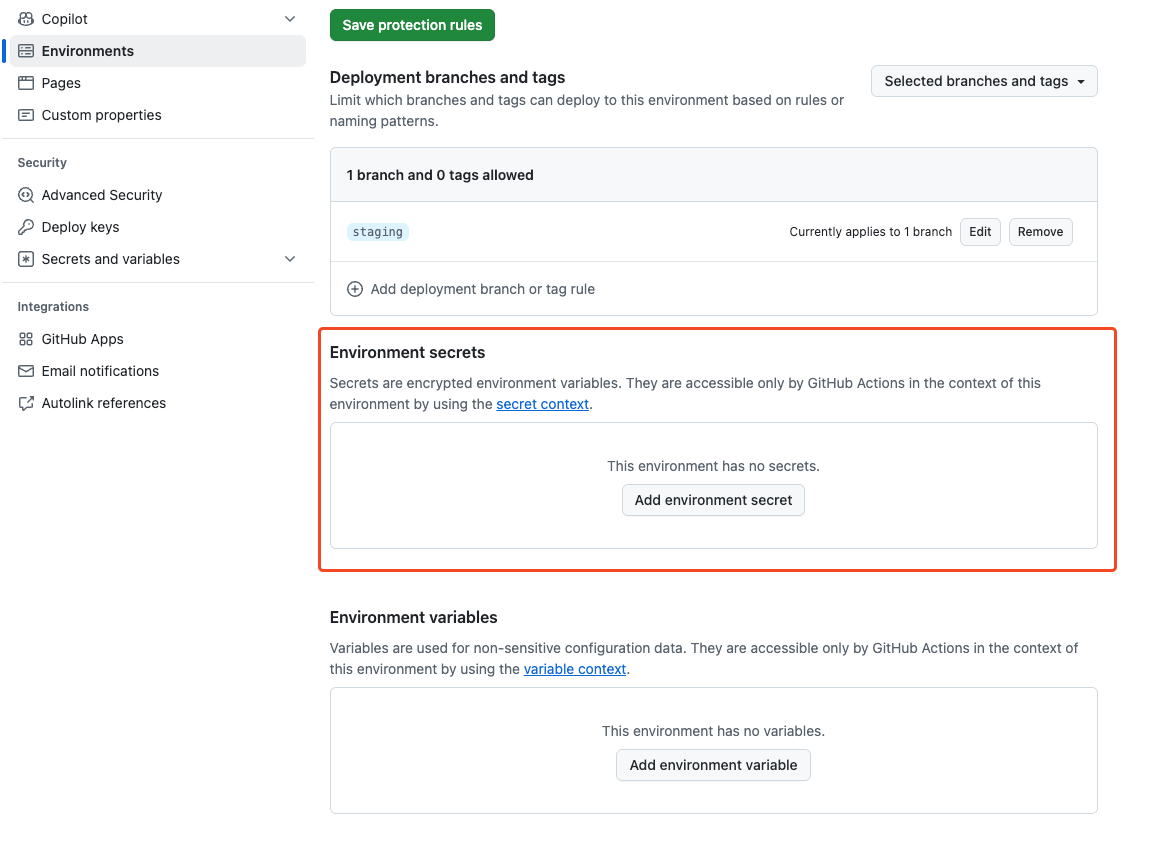The image size is (1155, 843).
Task: Open the secret context link
Action: point(542,404)
